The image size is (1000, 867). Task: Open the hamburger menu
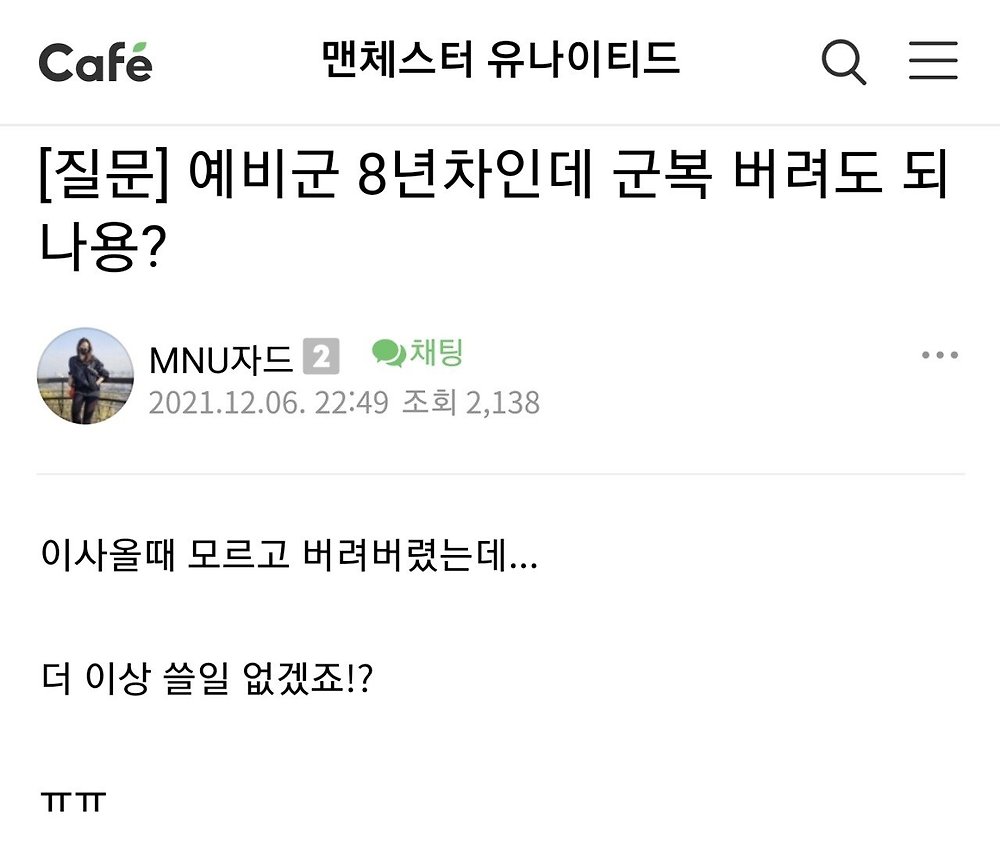tap(933, 62)
